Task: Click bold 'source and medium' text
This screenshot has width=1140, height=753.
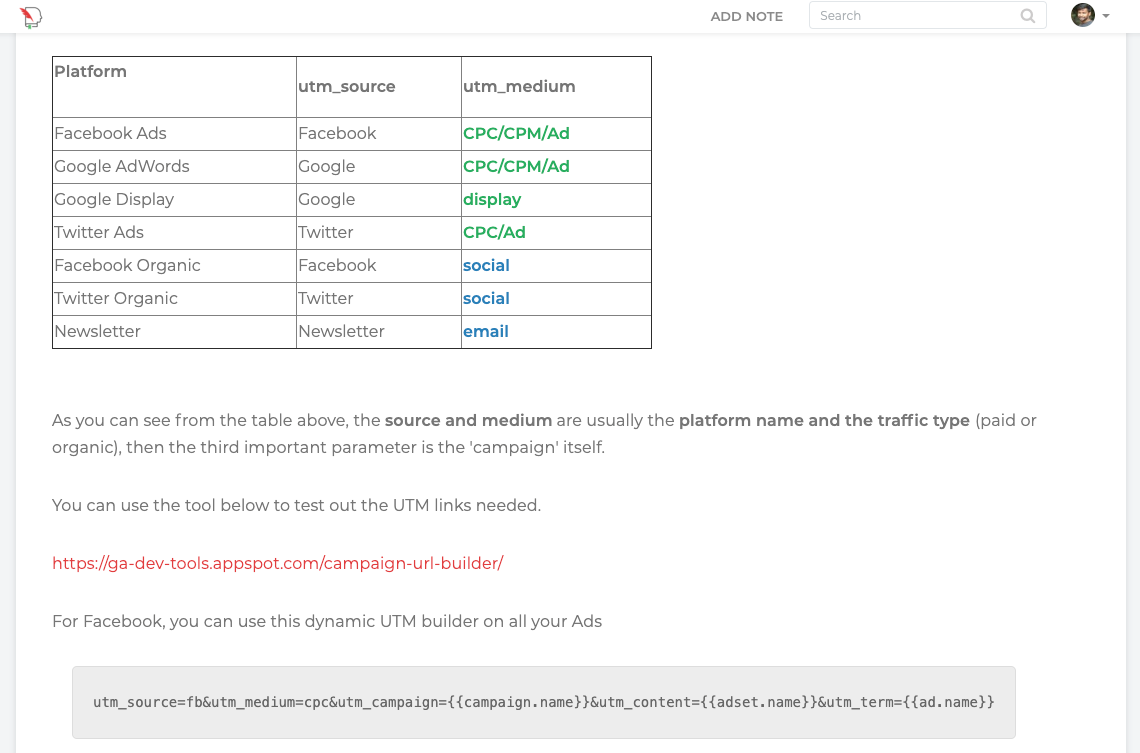Action: pos(468,421)
